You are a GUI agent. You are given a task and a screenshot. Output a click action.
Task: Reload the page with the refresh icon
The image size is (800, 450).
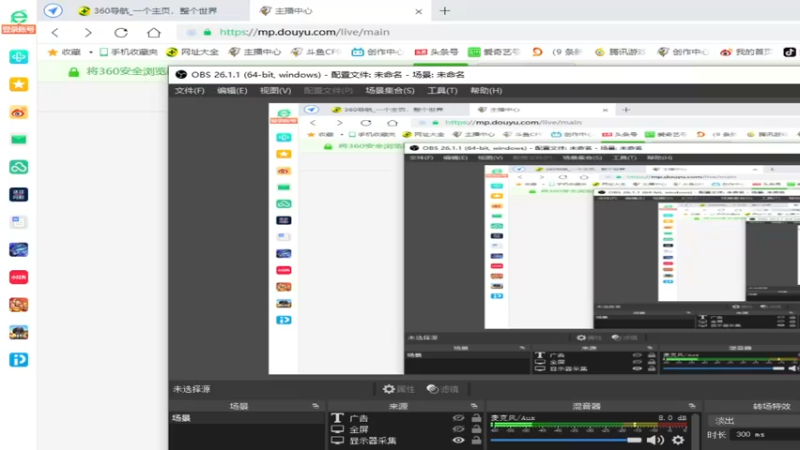(121, 33)
